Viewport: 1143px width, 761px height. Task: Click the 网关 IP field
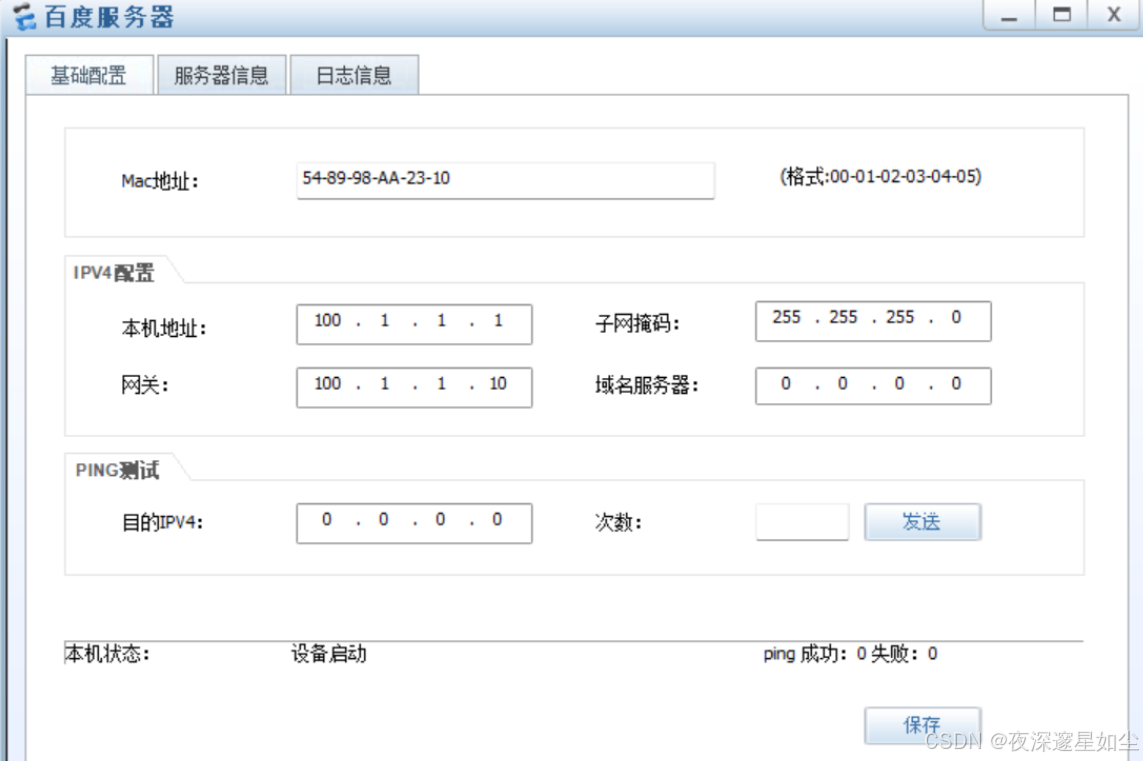(x=414, y=387)
